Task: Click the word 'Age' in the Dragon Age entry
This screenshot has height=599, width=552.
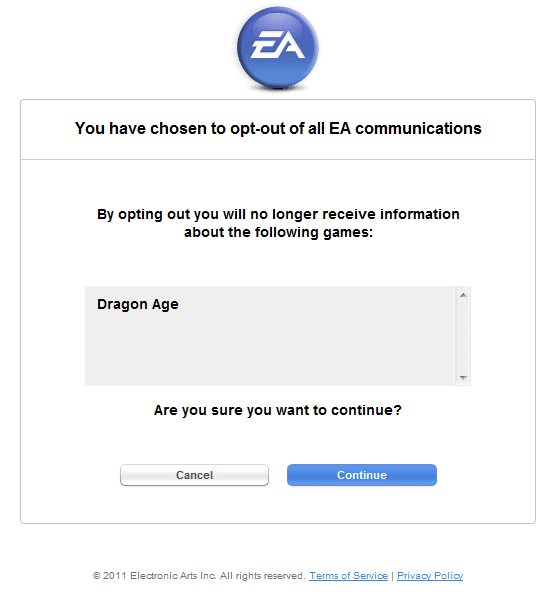Action: pos(165,305)
